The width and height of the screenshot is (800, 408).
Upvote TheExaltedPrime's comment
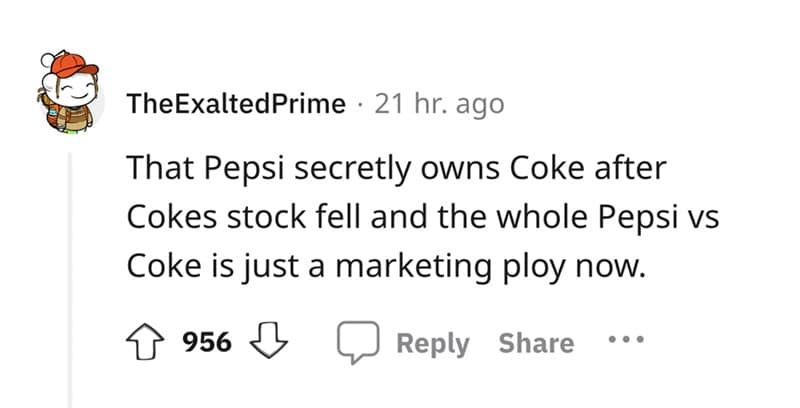point(150,343)
